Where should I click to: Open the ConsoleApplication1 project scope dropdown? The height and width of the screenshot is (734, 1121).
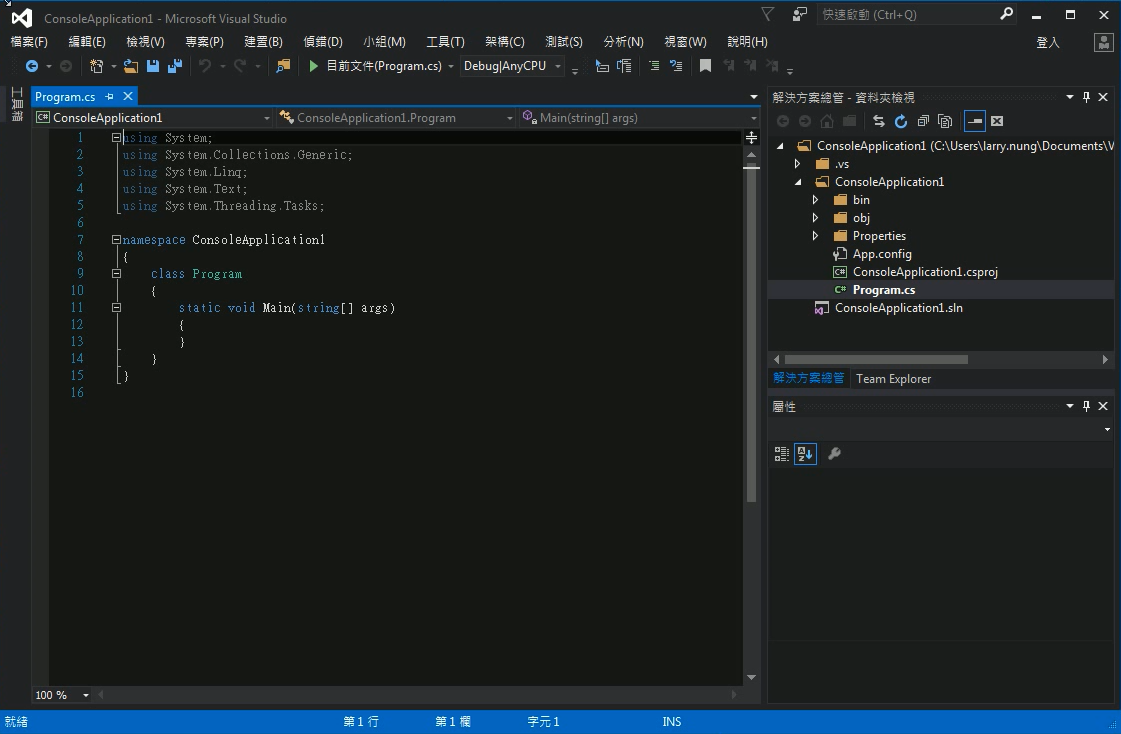153,117
